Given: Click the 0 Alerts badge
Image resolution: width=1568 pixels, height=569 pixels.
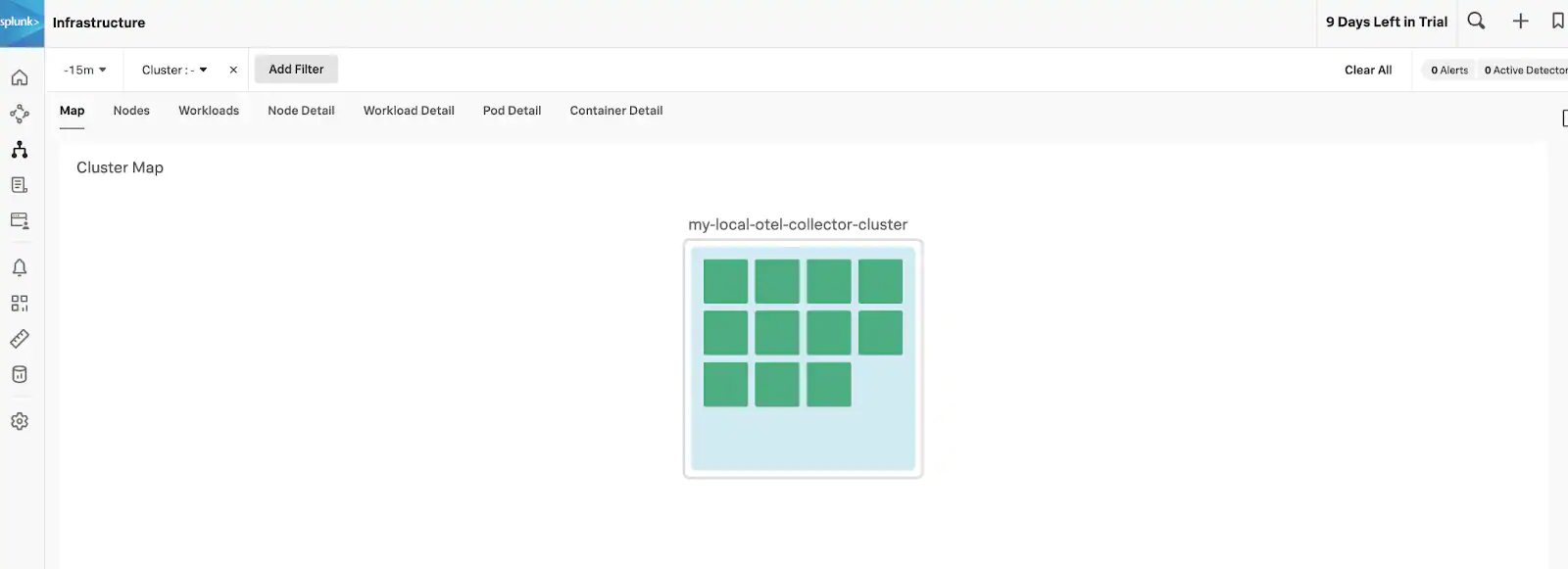Looking at the screenshot, I should click(x=1449, y=71).
